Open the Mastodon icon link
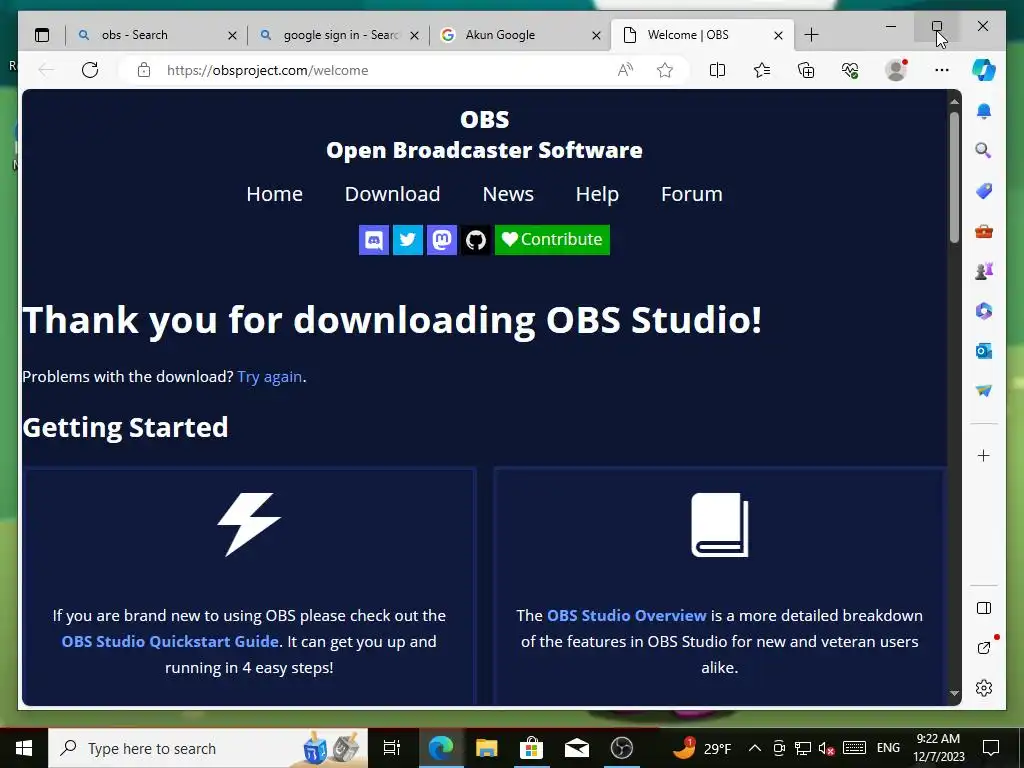Viewport: 1024px width, 768px height. pyautogui.click(x=441, y=240)
